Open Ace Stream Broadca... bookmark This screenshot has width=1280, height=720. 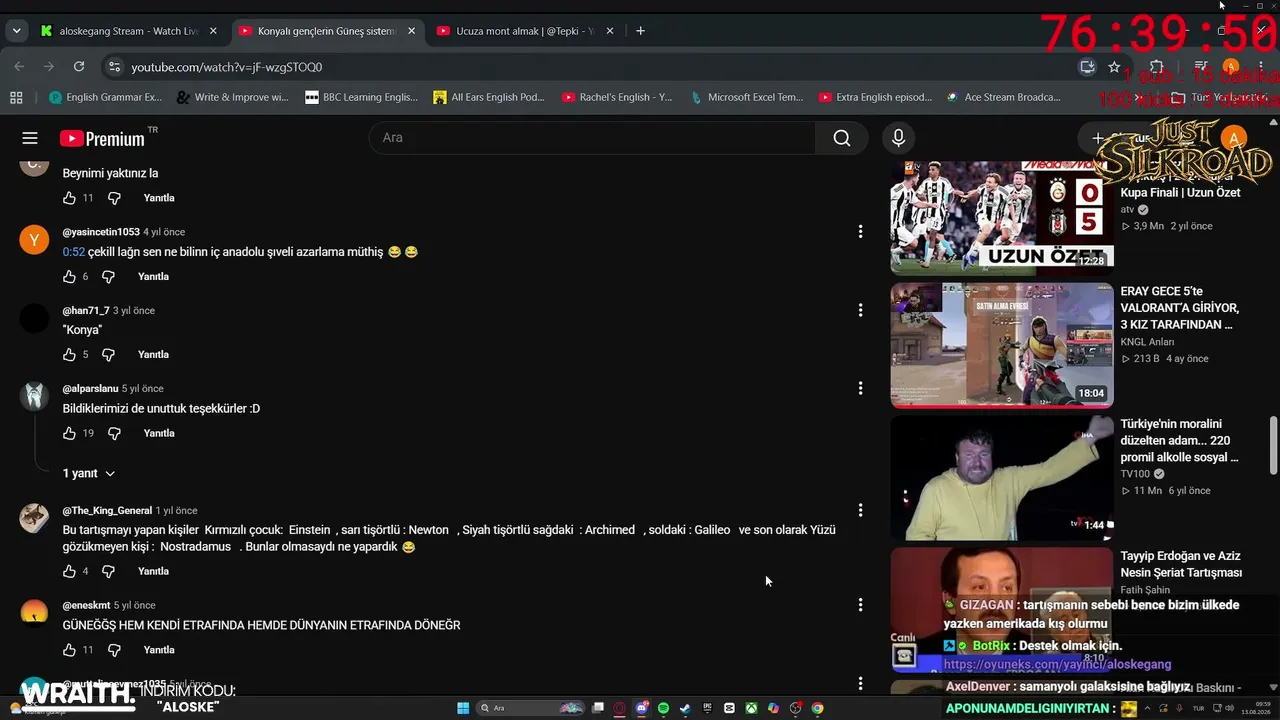(1003, 97)
